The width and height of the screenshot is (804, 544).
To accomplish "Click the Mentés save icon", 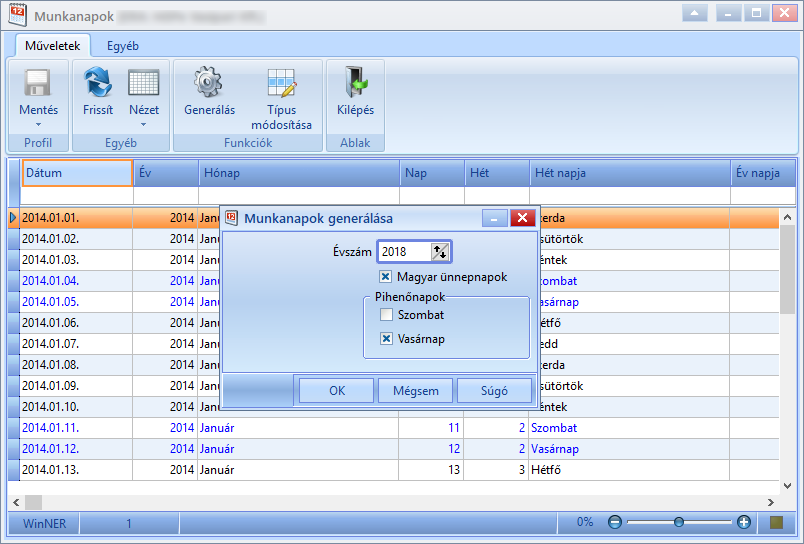I will tap(38, 83).
